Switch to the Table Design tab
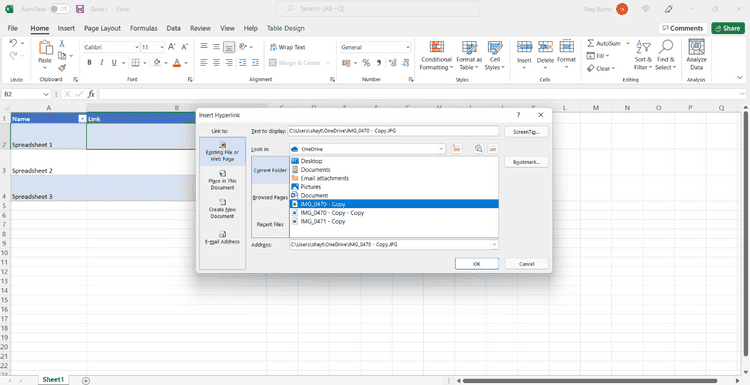 tap(286, 28)
